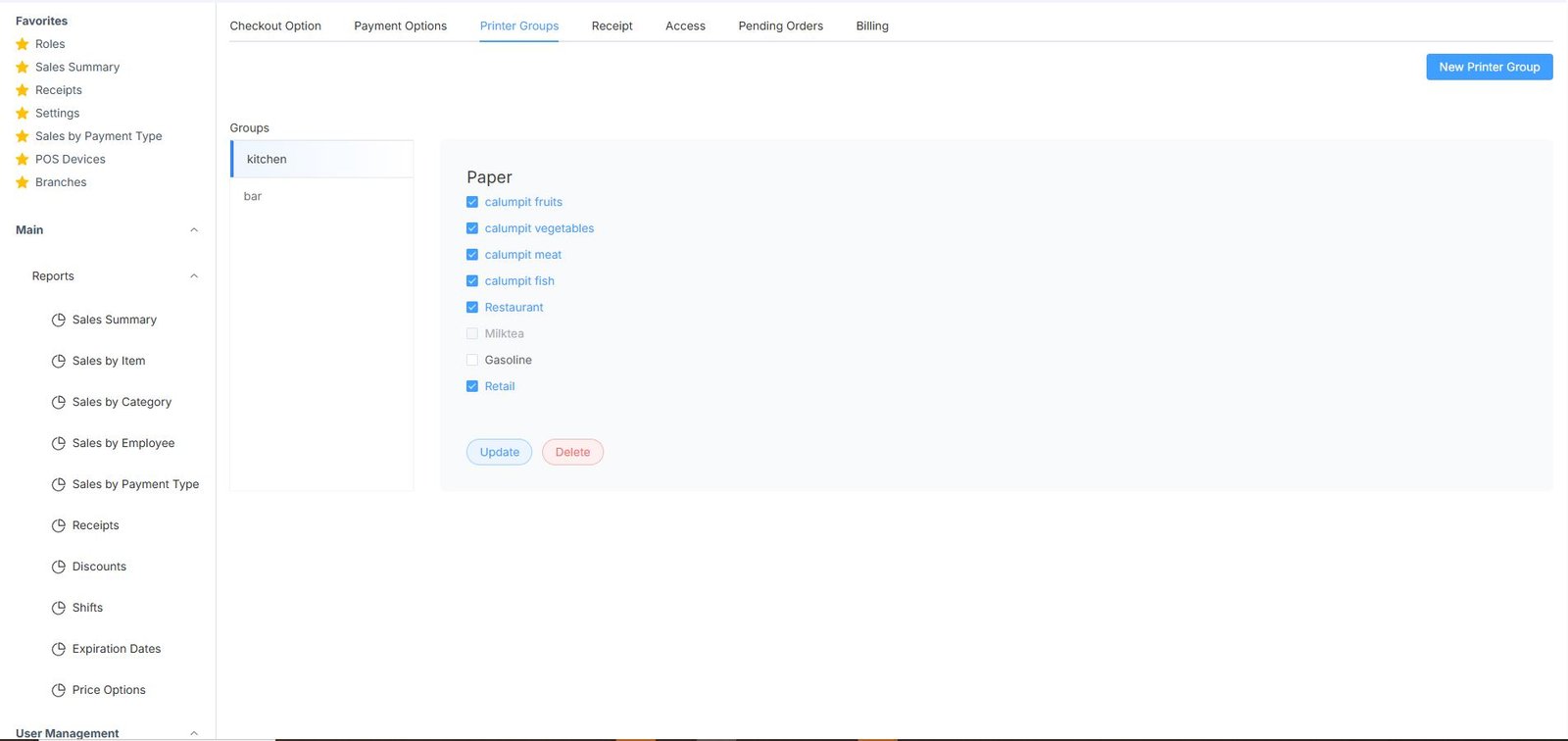1568x741 pixels.
Task: Click the Price Options report icon
Action: click(x=58, y=690)
